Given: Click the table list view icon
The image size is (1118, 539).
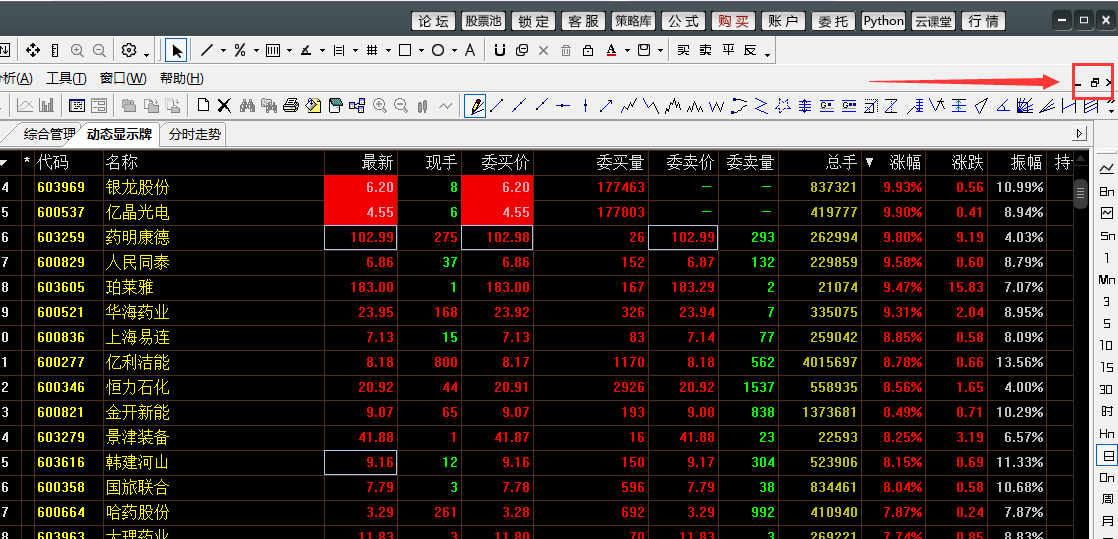Looking at the screenshot, I should click(x=77, y=106).
